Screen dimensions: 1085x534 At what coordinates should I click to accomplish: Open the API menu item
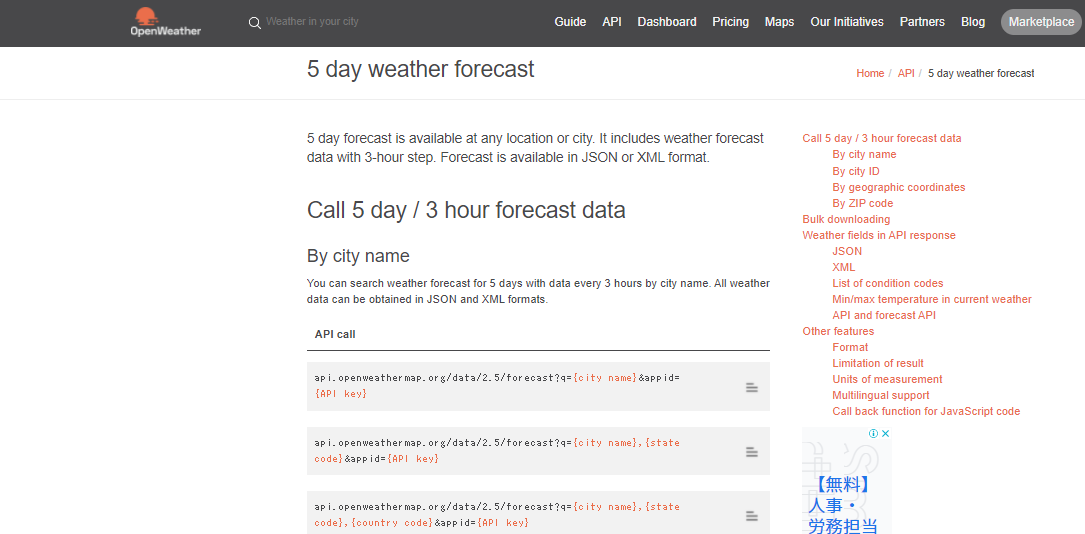[x=612, y=22]
